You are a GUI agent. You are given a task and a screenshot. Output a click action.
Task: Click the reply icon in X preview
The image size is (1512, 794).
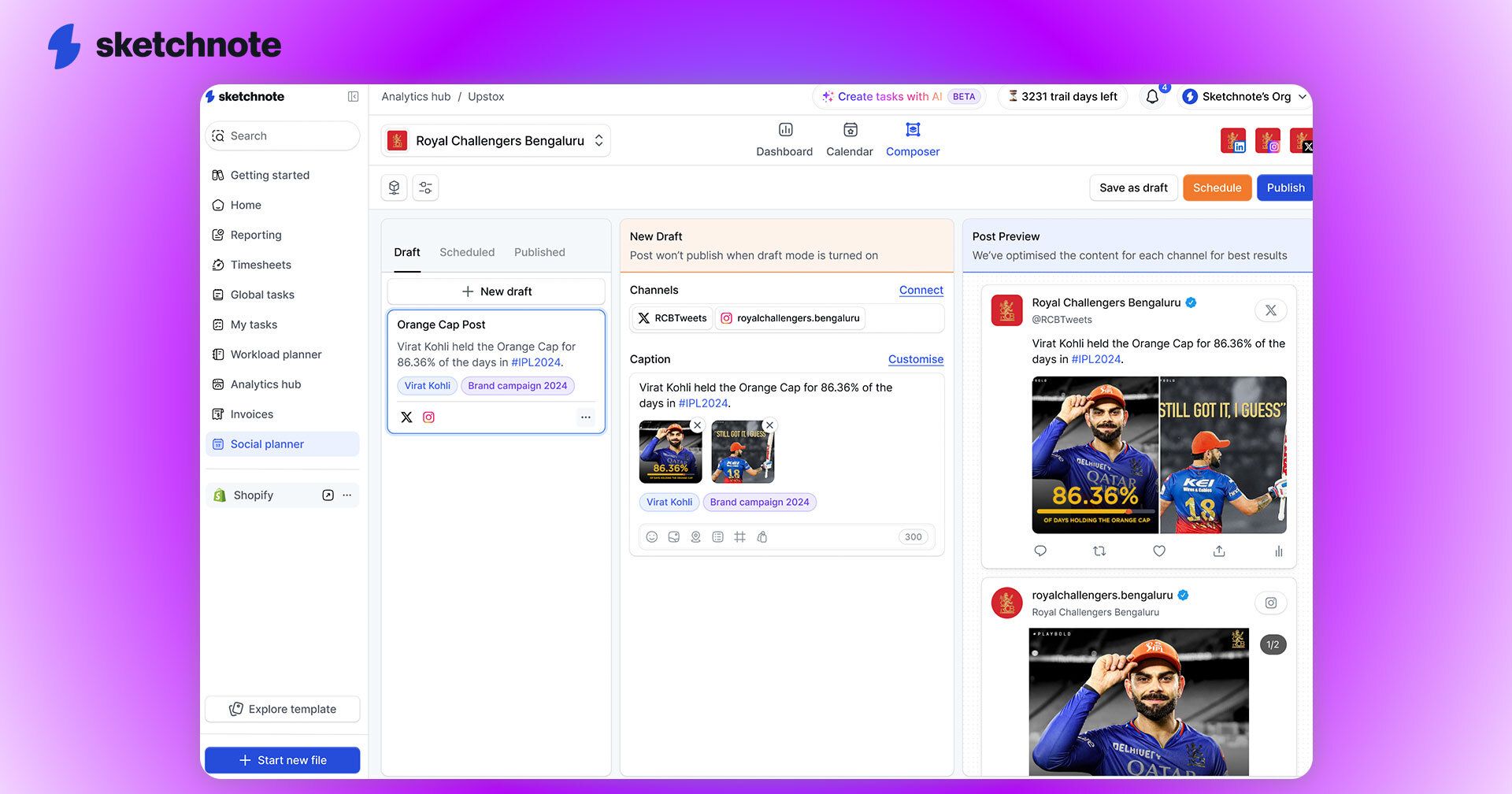[x=1040, y=551]
